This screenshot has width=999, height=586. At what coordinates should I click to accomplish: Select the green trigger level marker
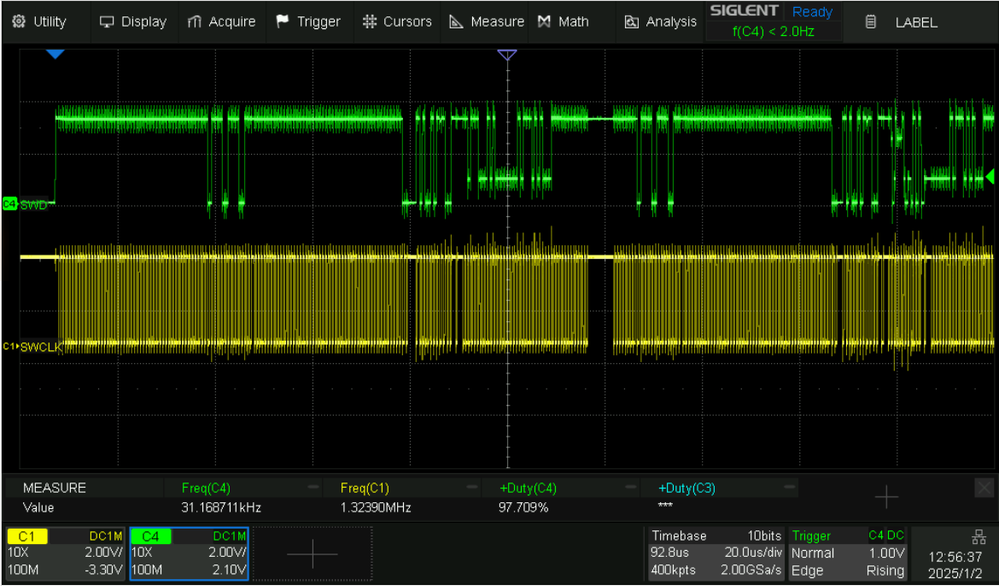(x=989, y=176)
